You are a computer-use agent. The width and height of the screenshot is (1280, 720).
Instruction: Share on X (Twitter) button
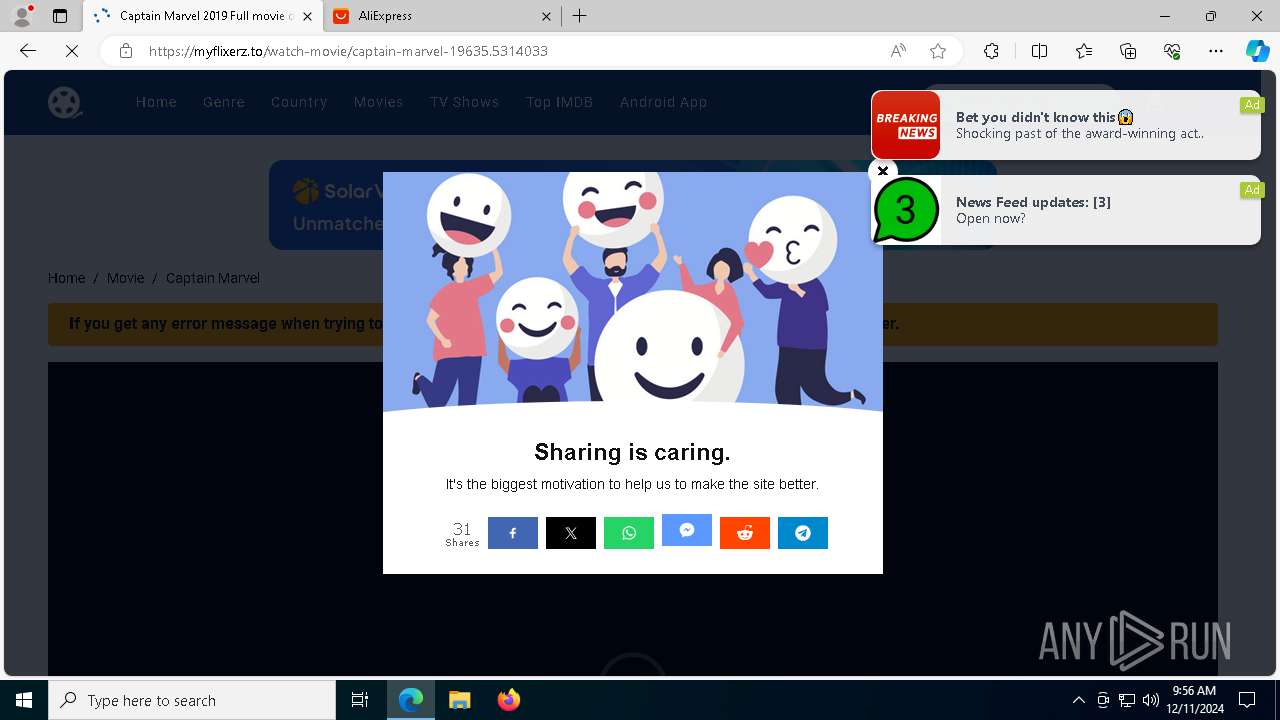pyautogui.click(x=571, y=533)
